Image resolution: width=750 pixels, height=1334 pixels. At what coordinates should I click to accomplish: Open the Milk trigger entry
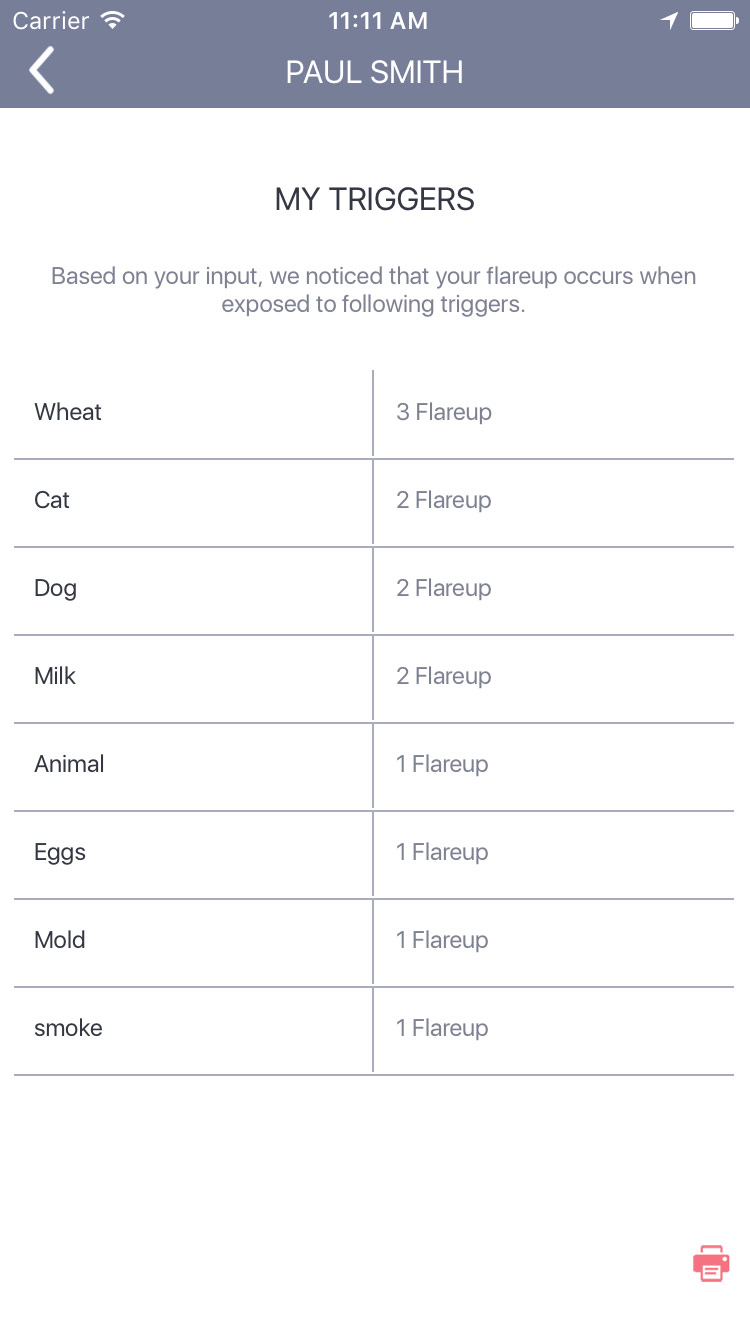[x=374, y=678]
